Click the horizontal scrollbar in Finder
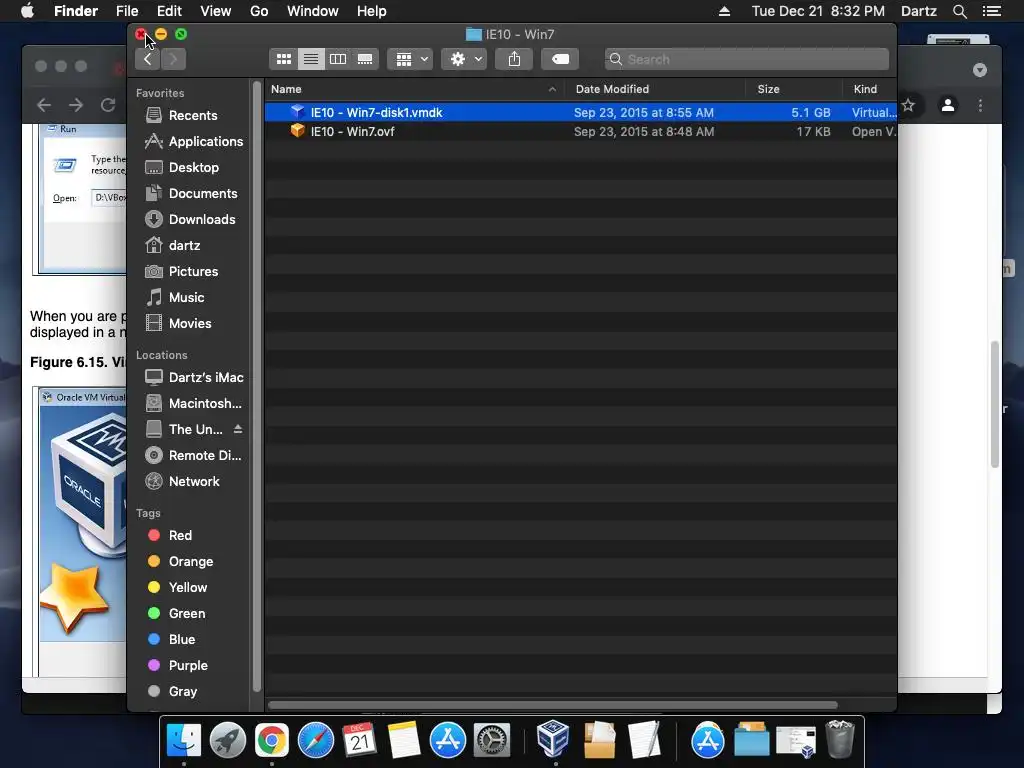Viewport: 1024px width, 768px height. 552,705
